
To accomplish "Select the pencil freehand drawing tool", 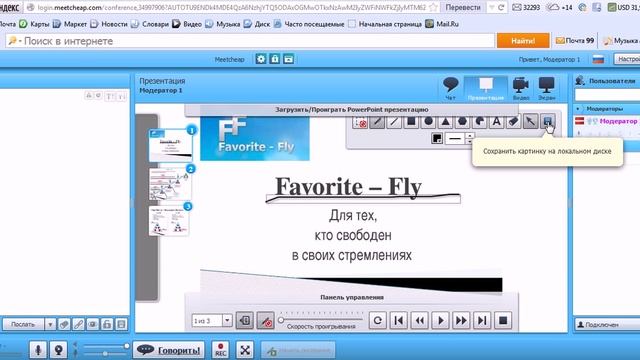I will click(x=377, y=122).
